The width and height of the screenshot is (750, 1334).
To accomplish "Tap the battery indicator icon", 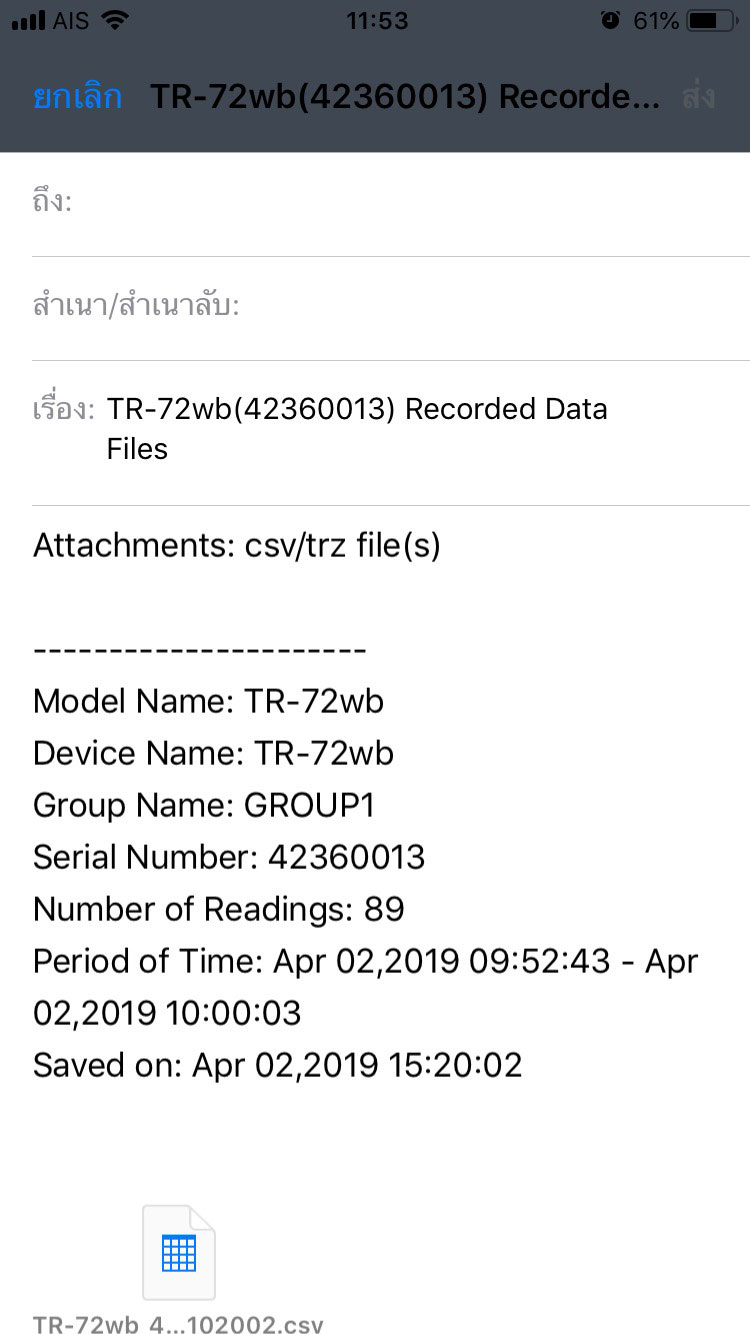I will (711, 20).
